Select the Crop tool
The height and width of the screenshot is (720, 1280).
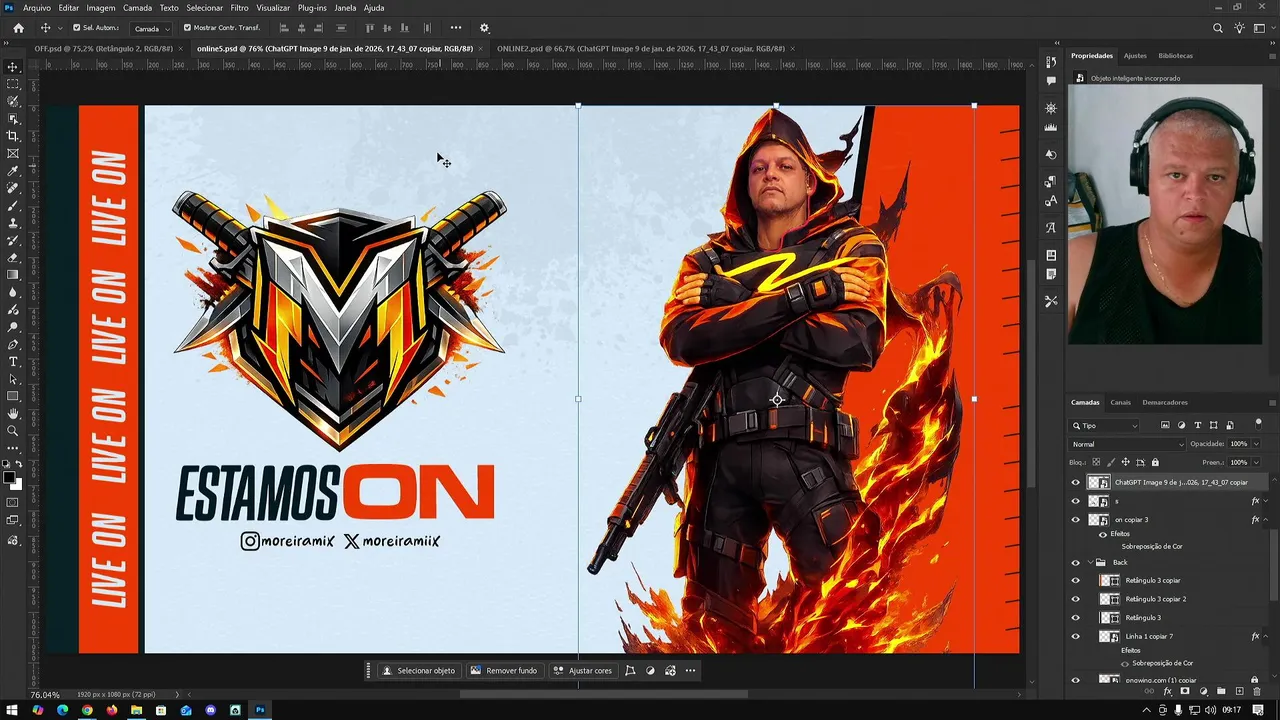click(13, 136)
